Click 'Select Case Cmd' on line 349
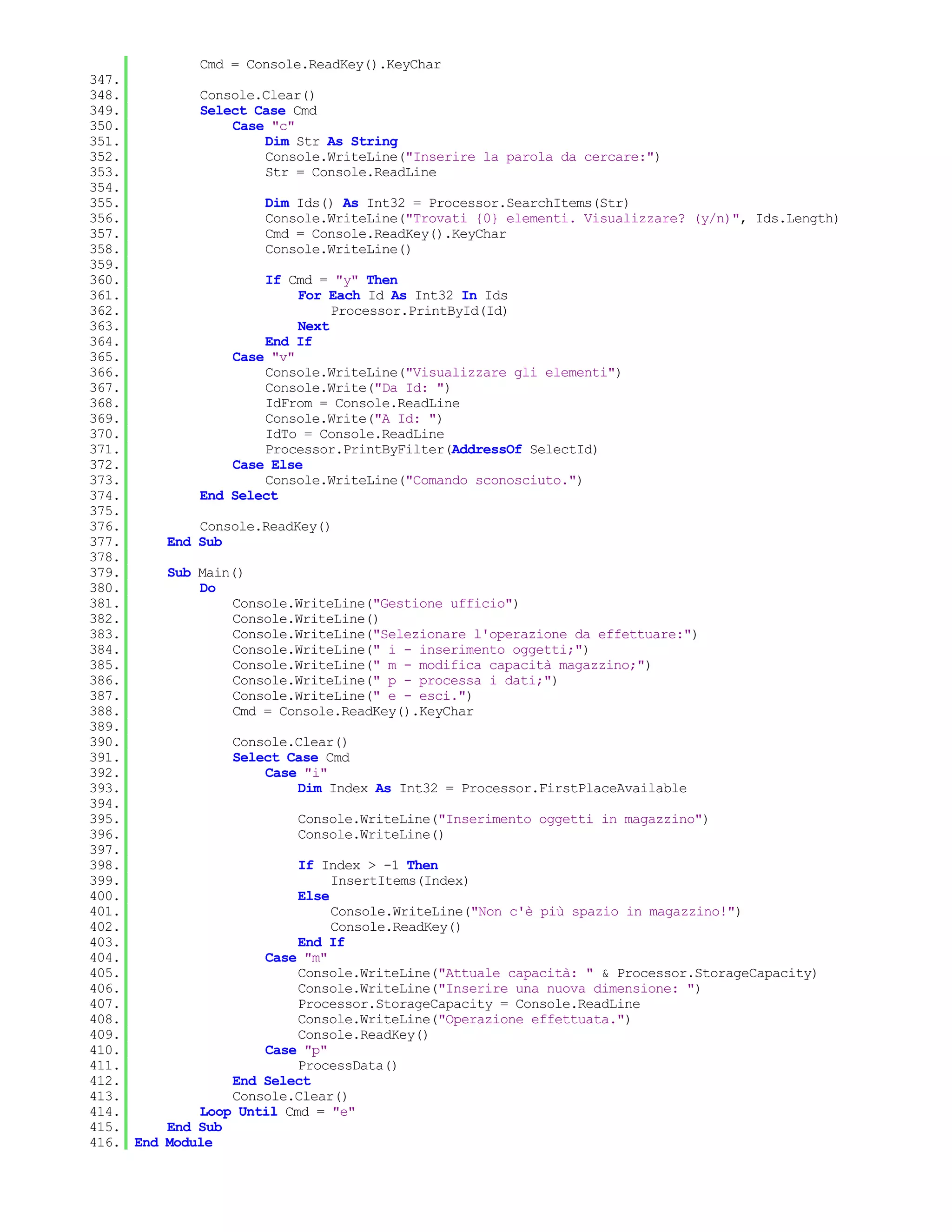952x1232 pixels. pos(258,111)
